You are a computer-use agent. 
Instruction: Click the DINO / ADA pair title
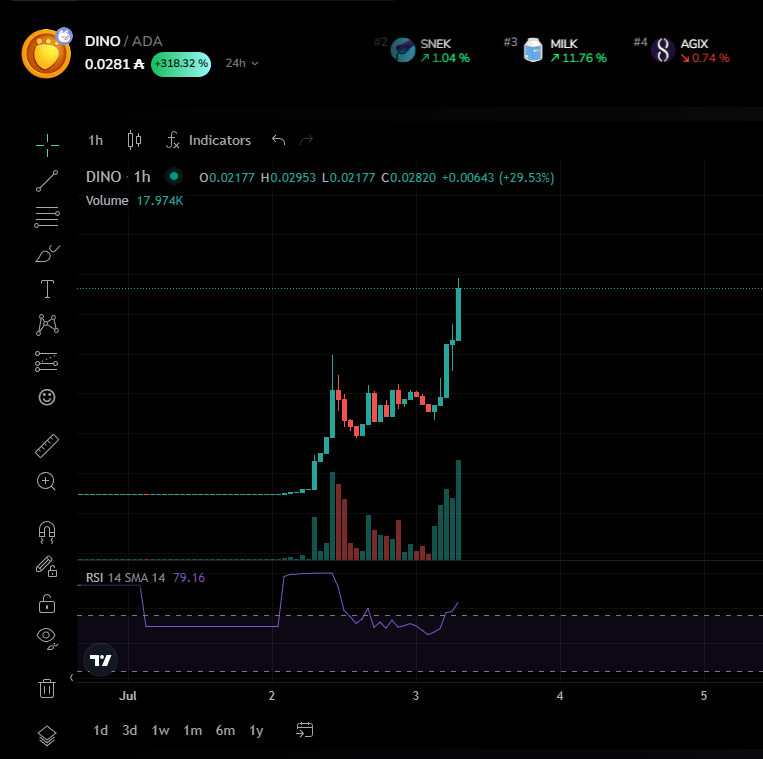(124, 41)
